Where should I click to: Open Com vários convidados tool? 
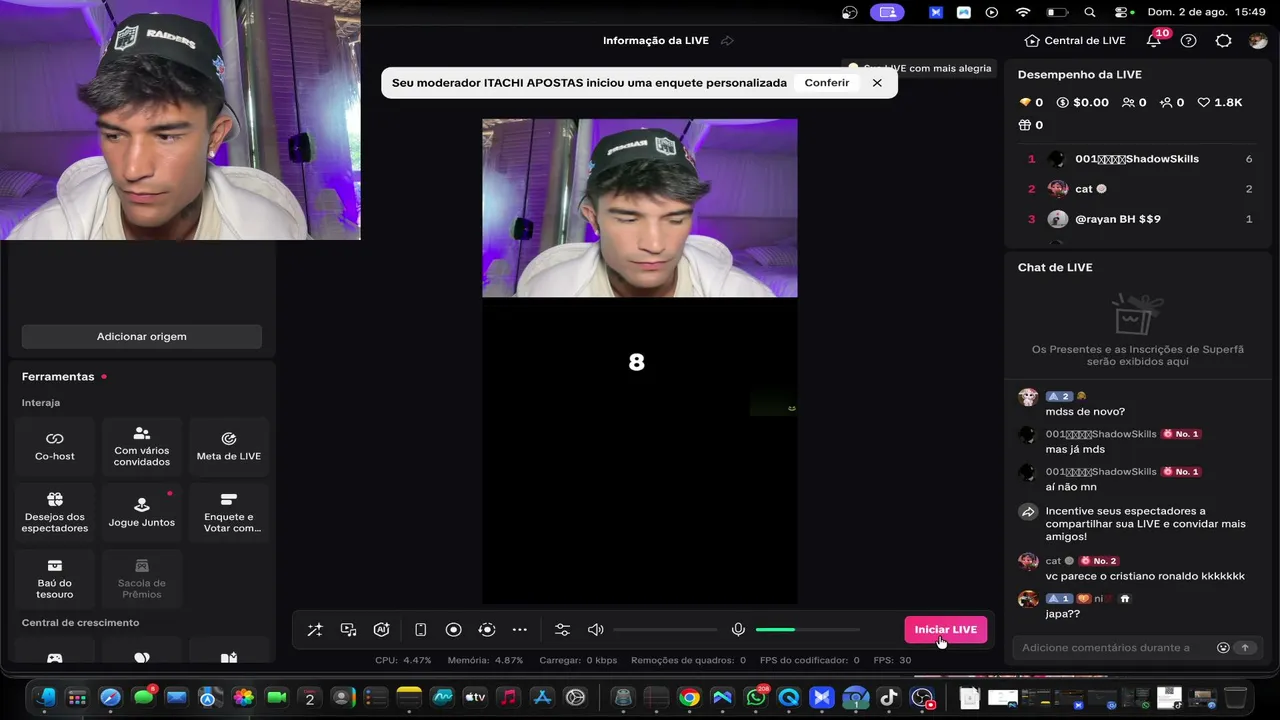tap(142, 445)
